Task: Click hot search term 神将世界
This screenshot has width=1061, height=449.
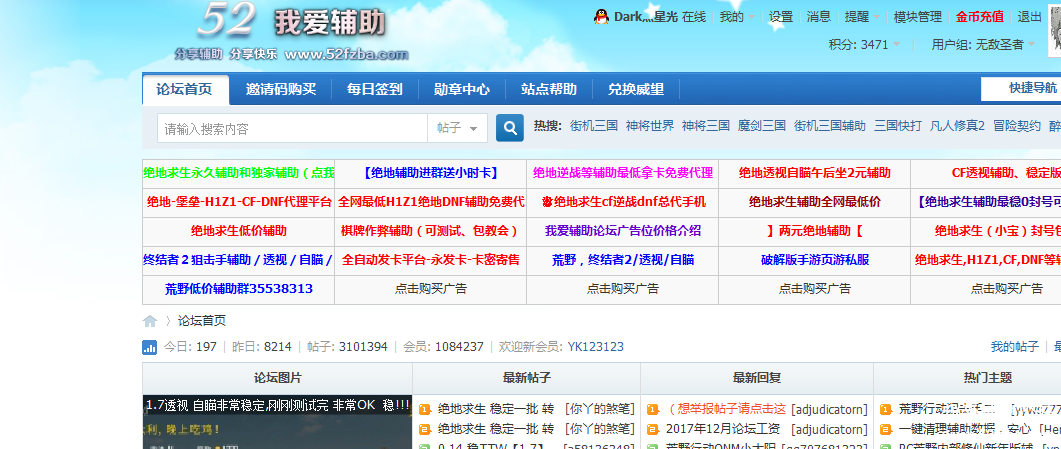Action: point(650,126)
